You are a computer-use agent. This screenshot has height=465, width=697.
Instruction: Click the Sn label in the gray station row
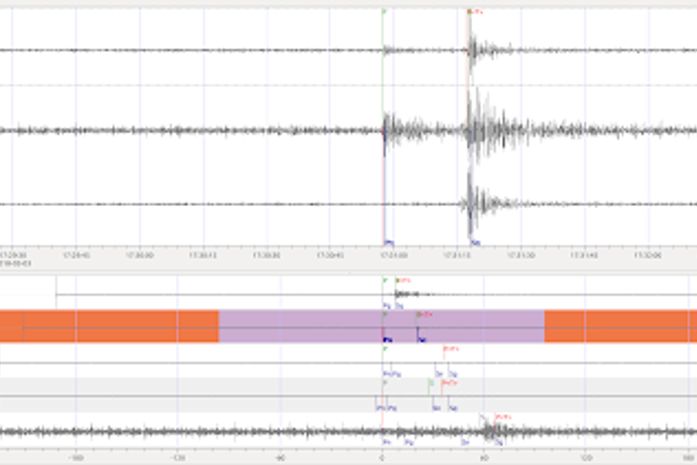436,408
